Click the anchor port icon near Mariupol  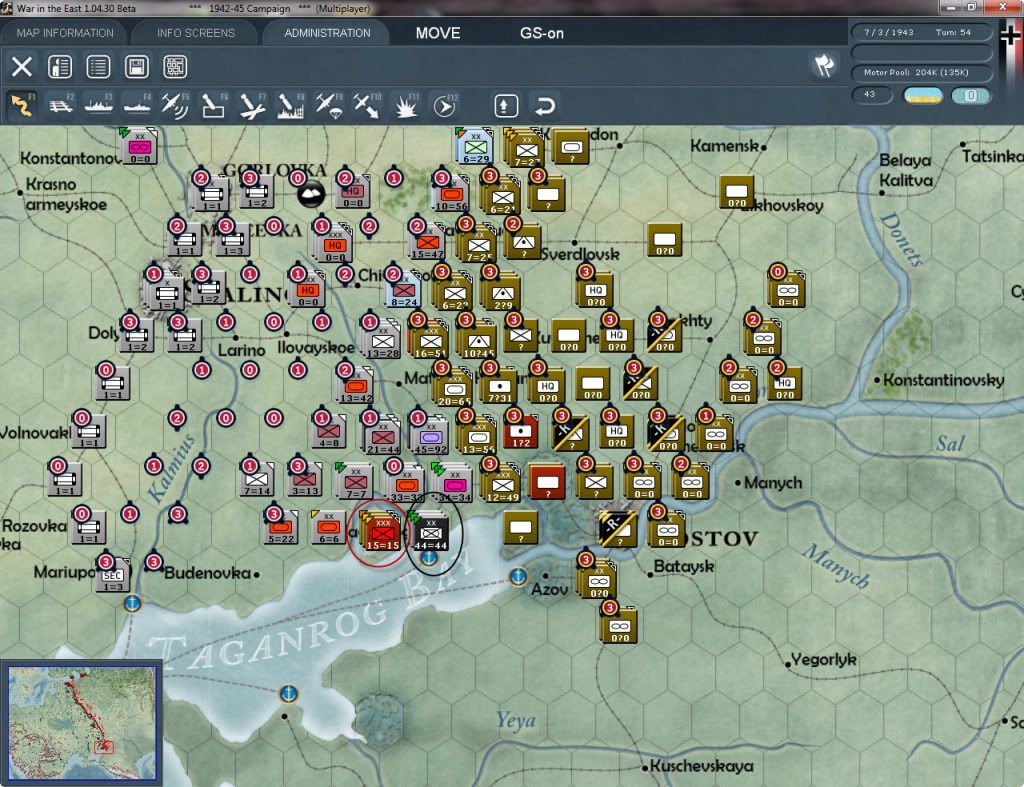pos(132,602)
